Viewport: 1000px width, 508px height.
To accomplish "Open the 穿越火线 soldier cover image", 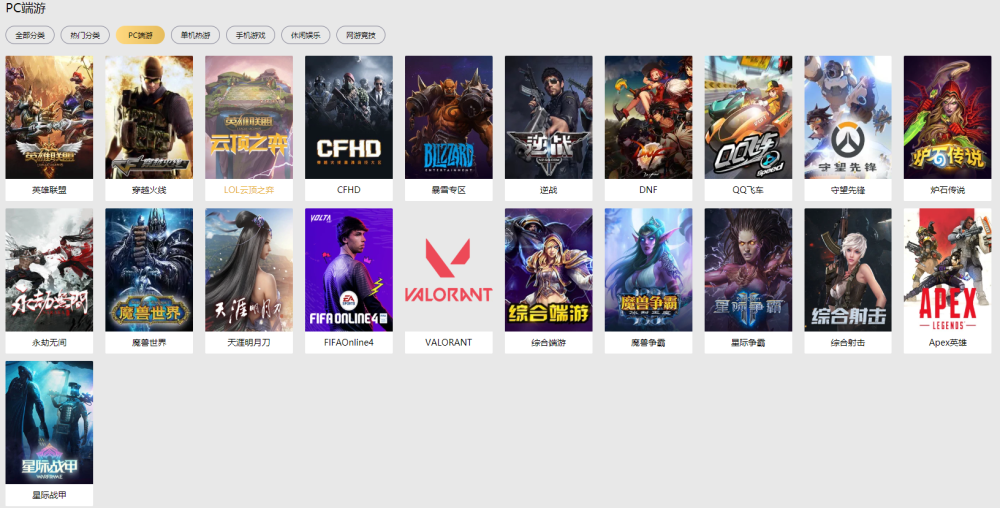I will point(149,117).
